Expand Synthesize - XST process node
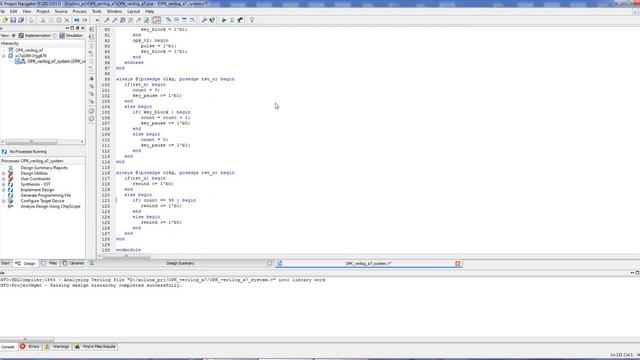 click(x=4, y=184)
